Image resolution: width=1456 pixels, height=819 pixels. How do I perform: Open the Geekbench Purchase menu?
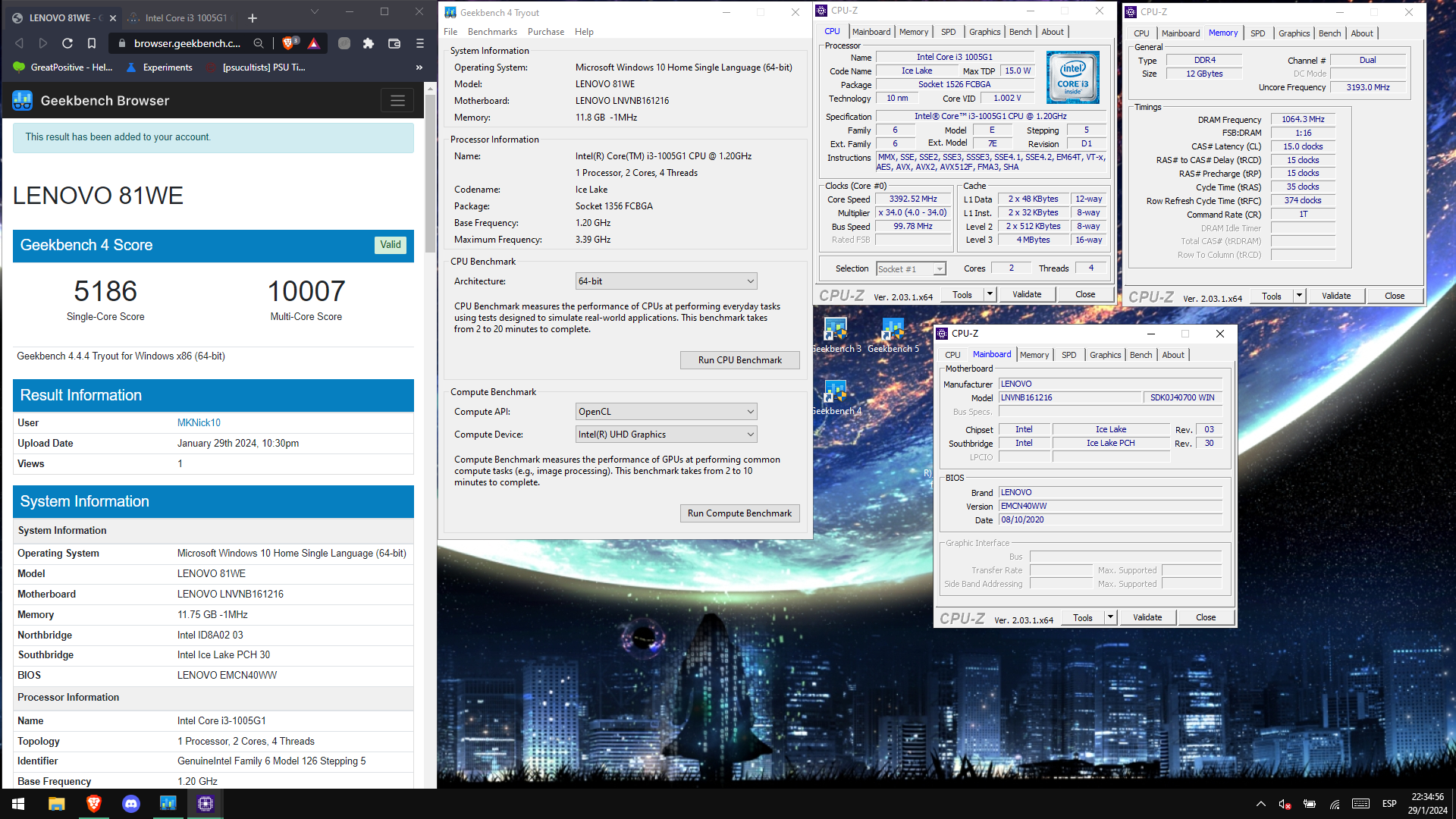click(x=546, y=32)
